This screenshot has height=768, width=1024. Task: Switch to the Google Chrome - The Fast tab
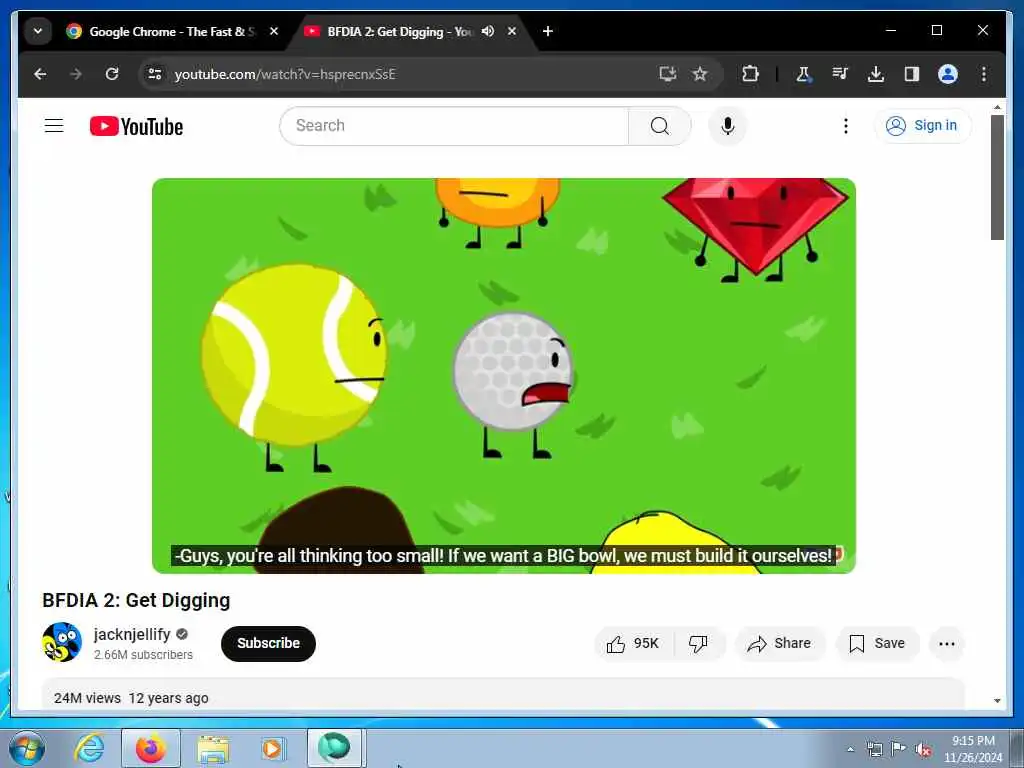click(x=172, y=31)
